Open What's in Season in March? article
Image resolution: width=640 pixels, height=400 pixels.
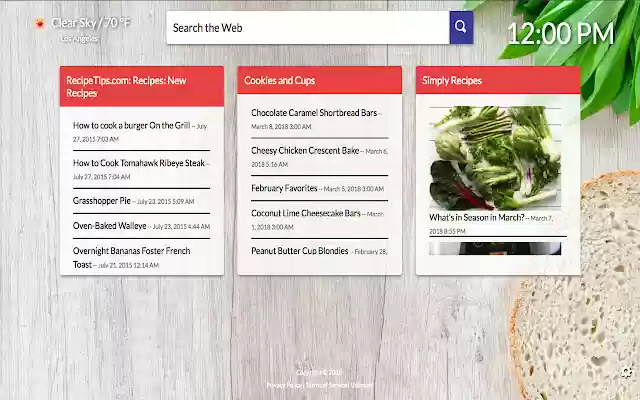tap(476, 218)
